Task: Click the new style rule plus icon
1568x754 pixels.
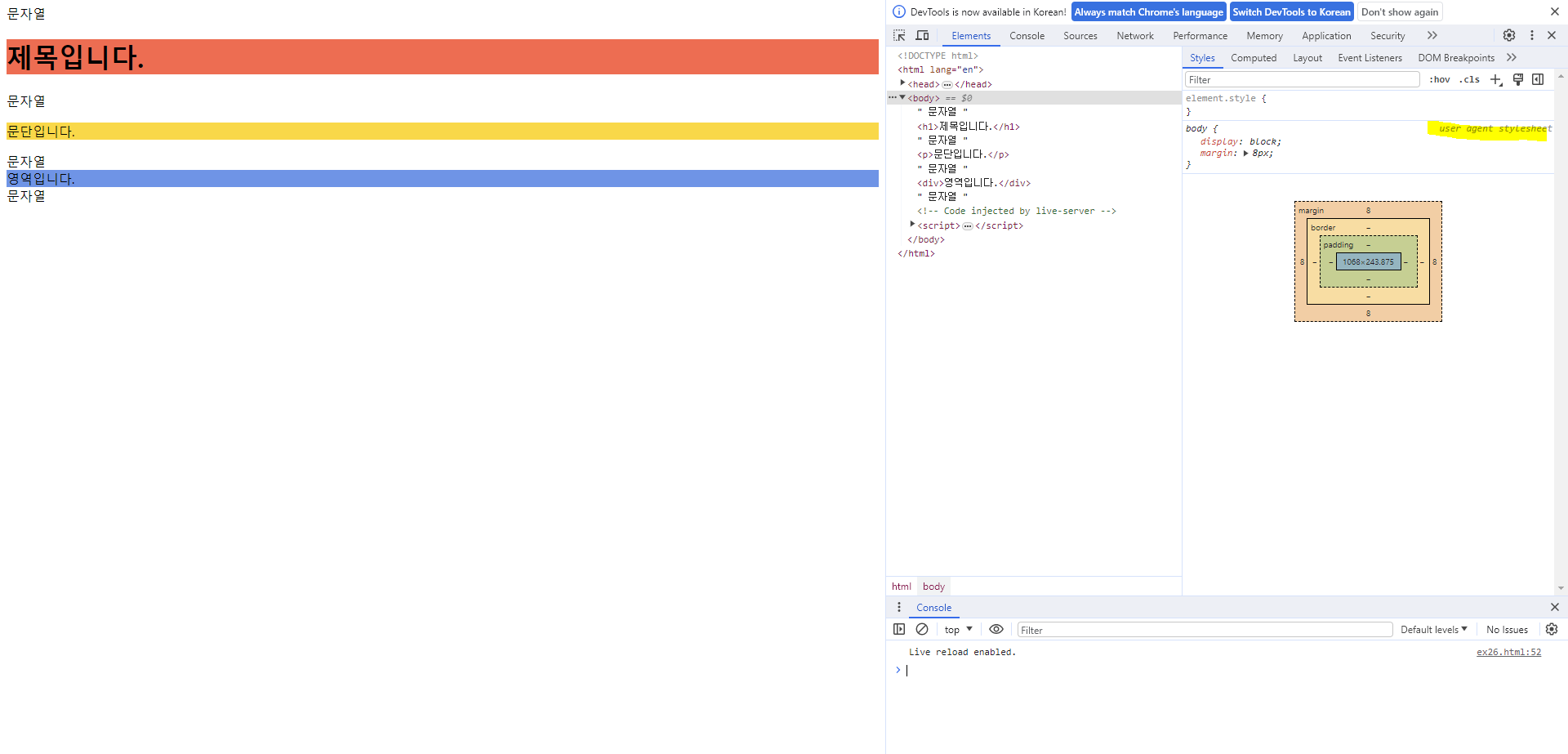Action: click(1496, 79)
